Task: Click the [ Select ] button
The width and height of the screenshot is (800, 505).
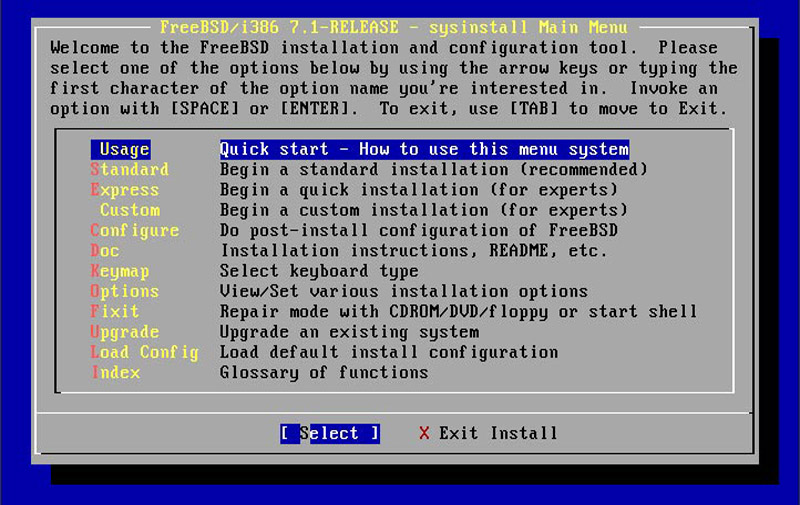Action: click(330, 434)
